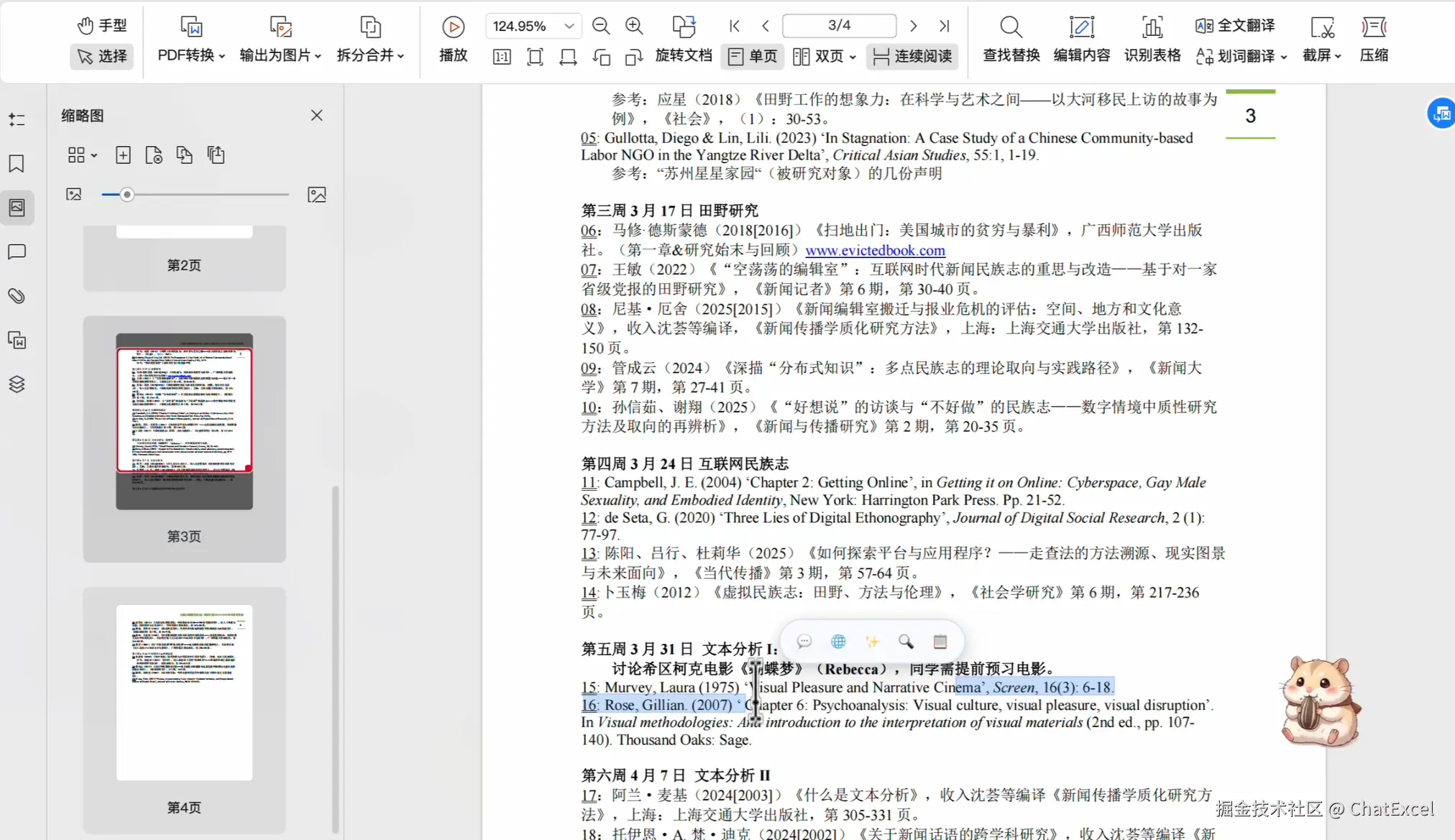Open the attachments paperclip panel

tap(17, 296)
